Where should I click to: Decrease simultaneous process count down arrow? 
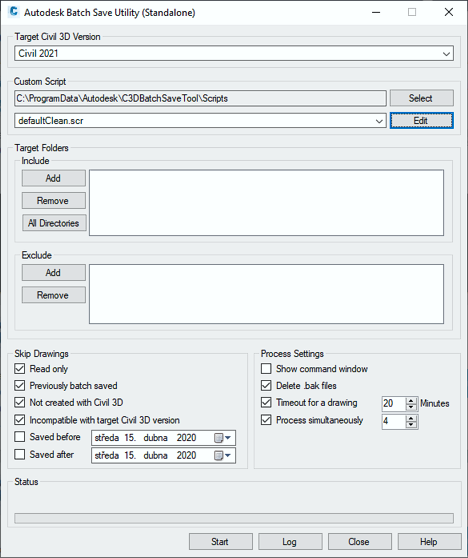(411, 425)
